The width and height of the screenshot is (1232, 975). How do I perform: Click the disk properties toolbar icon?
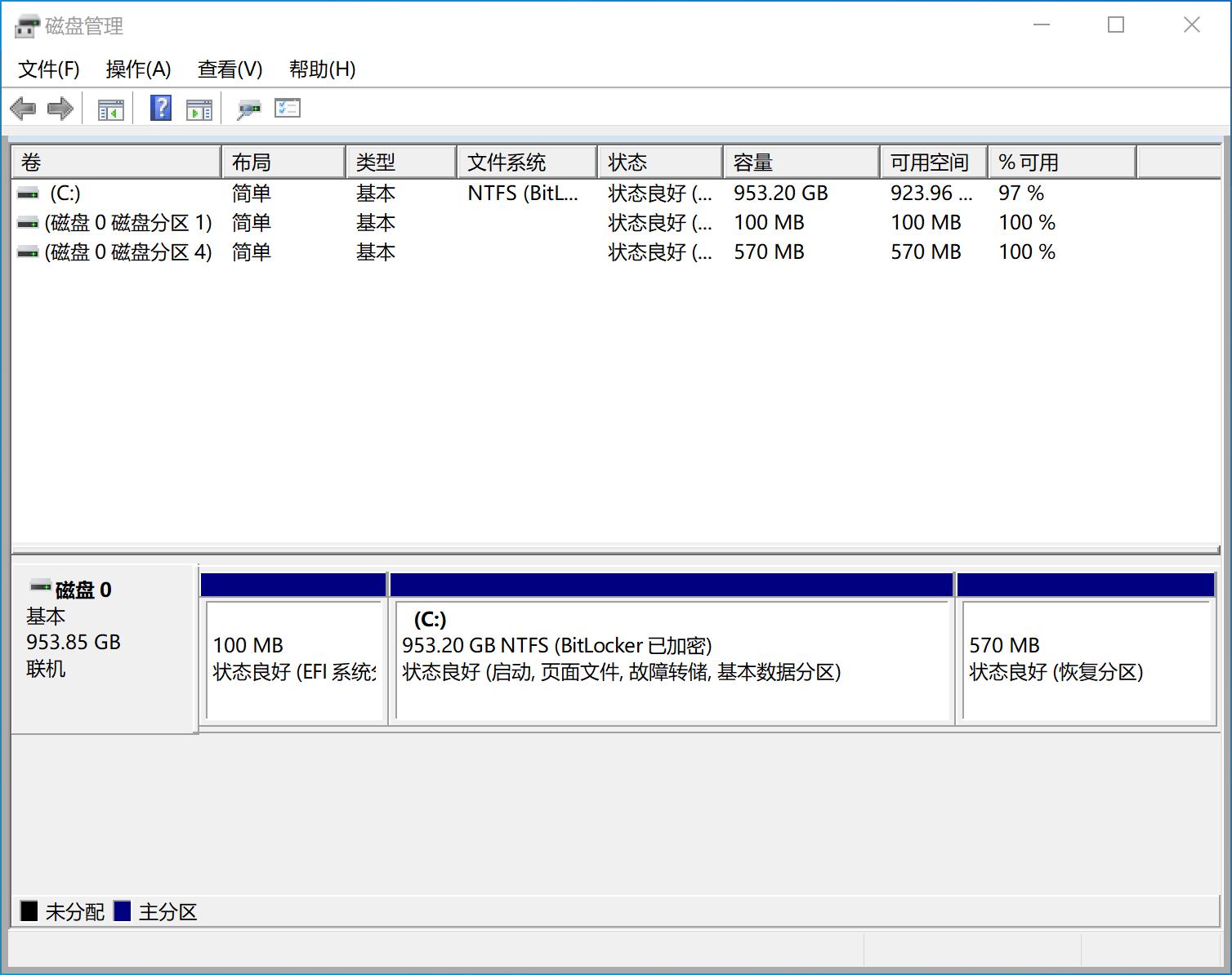[249, 108]
